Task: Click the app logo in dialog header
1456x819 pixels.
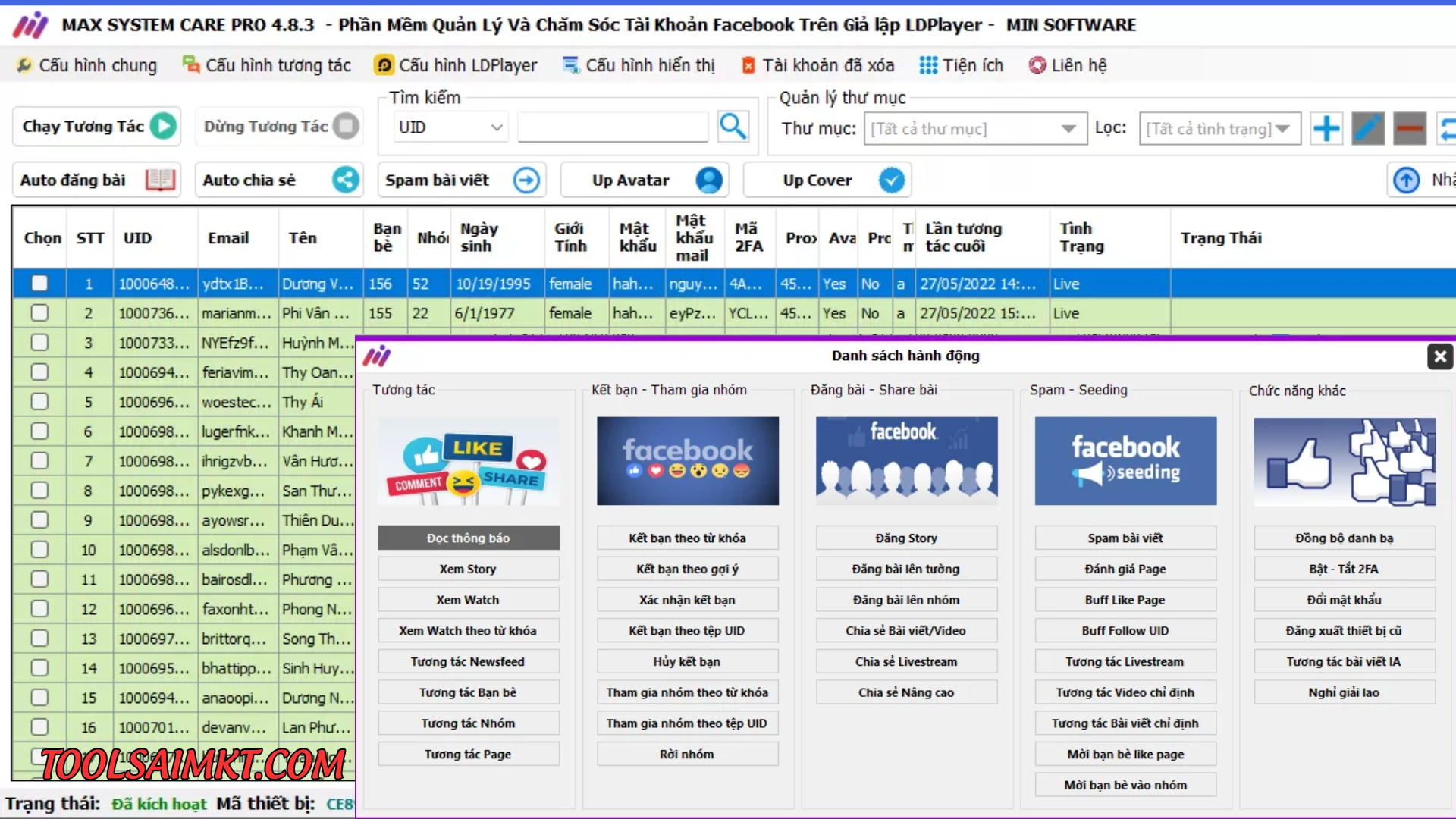Action: [x=377, y=356]
